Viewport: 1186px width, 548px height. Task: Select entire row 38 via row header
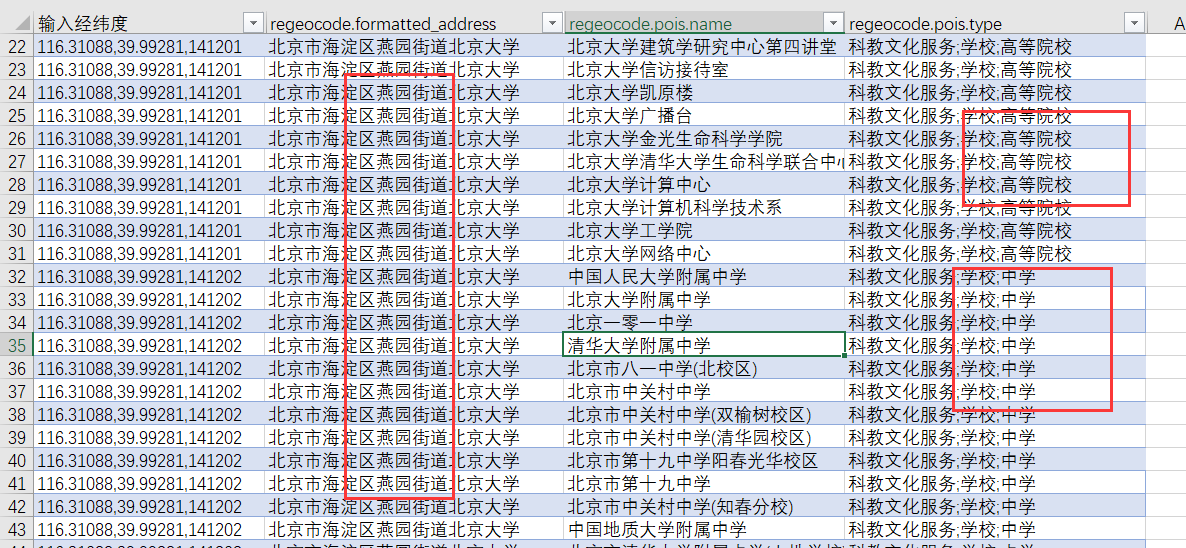tap(17, 414)
